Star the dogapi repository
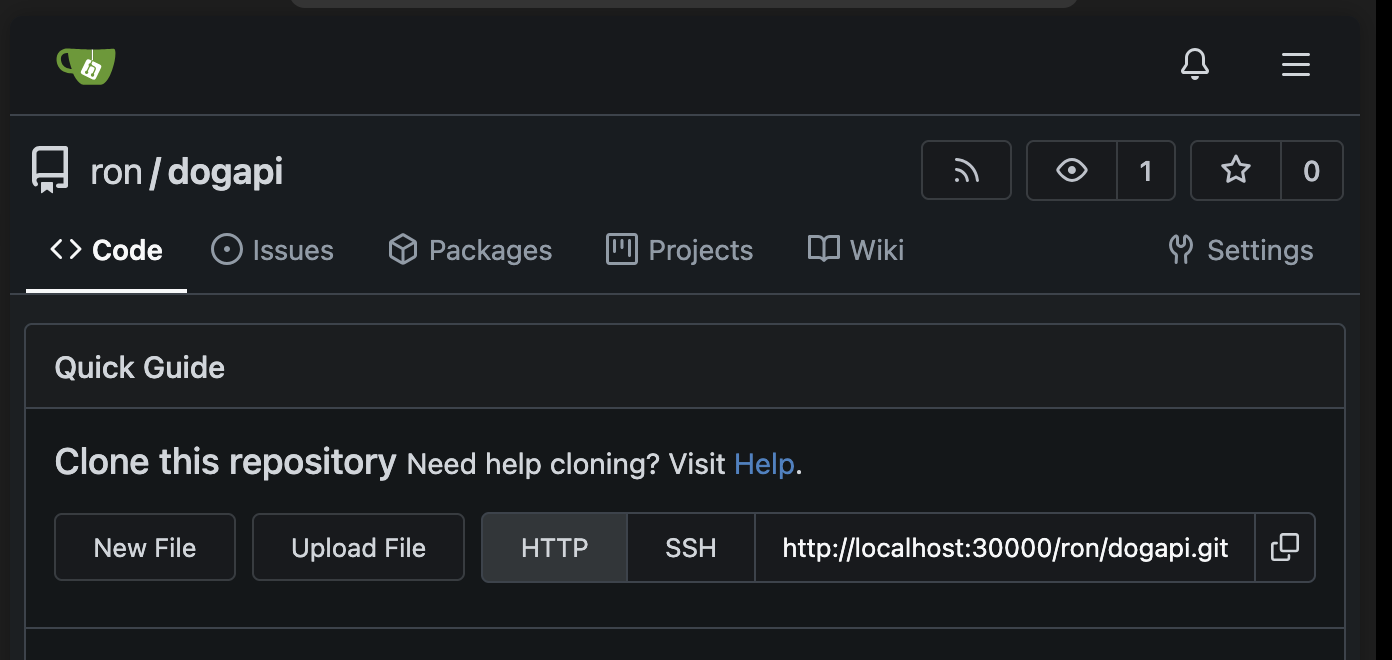Image resolution: width=1392 pixels, height=660 pixels. click(1236, 171)
